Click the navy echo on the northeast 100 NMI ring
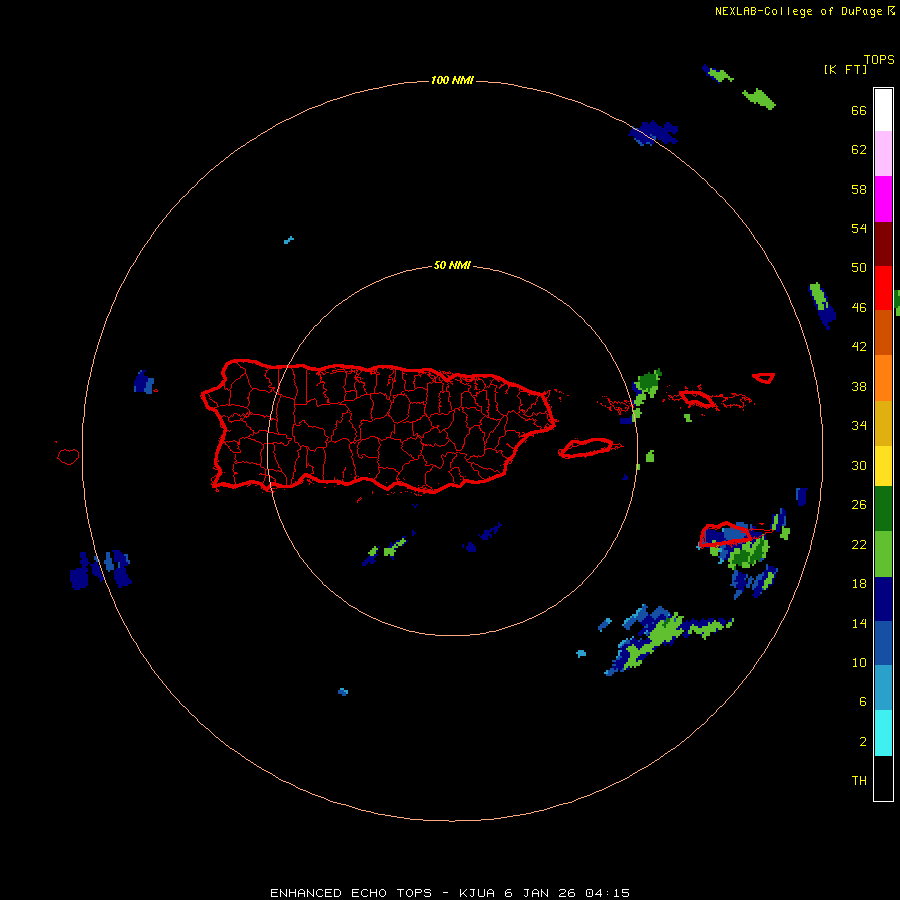The height and width of the screenshot is (900, 900). tap(654, 133)
